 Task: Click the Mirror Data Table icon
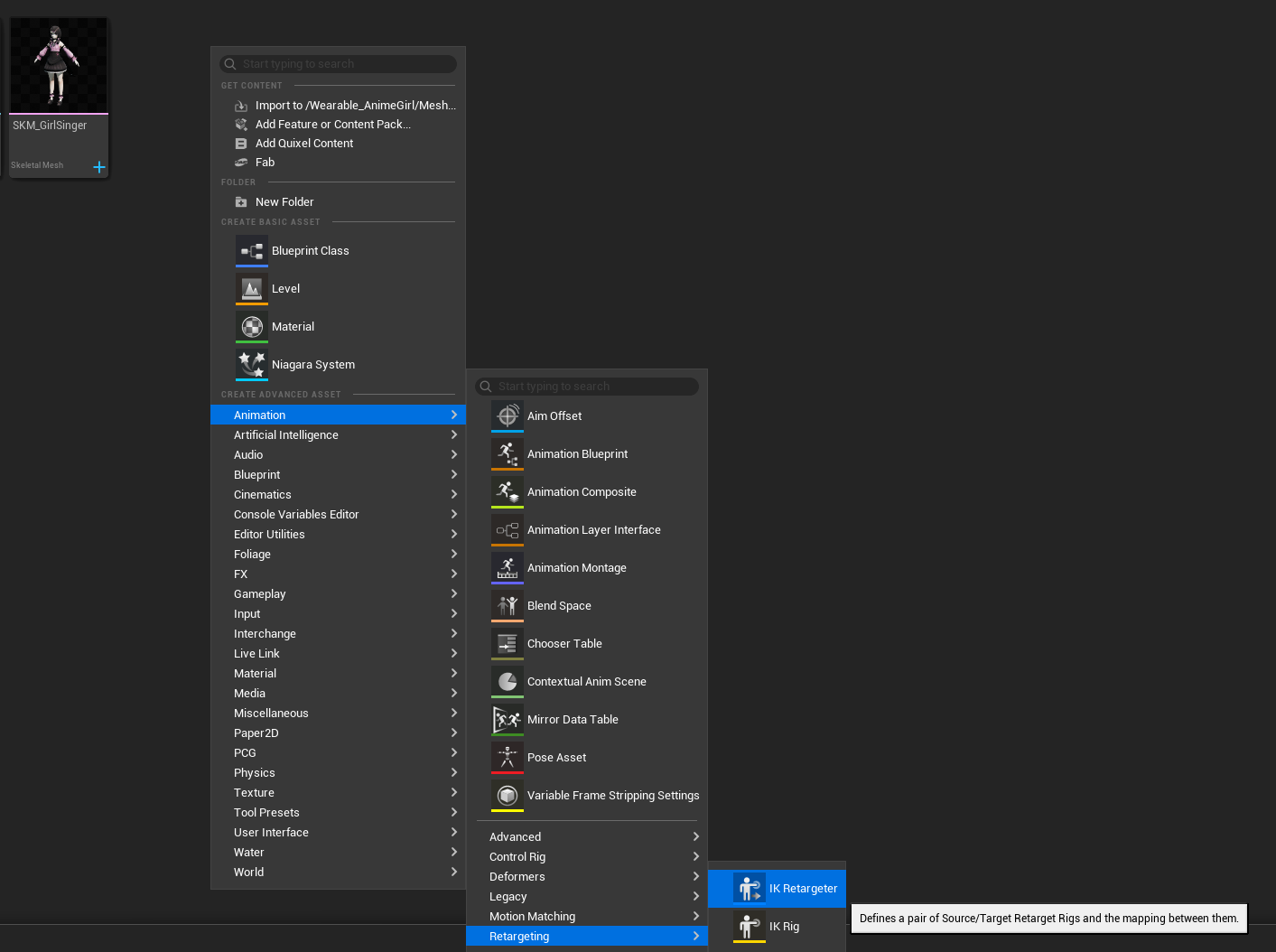(x=507, y=719)
